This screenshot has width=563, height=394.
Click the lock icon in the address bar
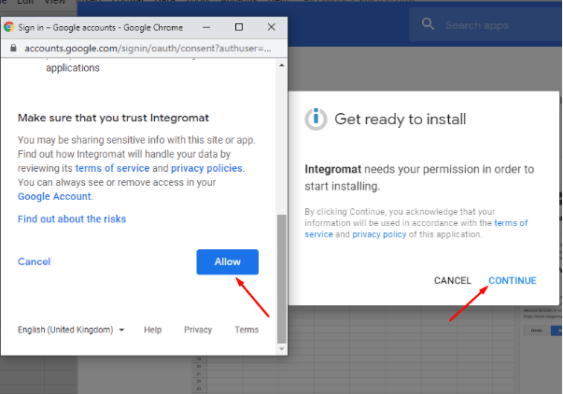pos(13,48)
